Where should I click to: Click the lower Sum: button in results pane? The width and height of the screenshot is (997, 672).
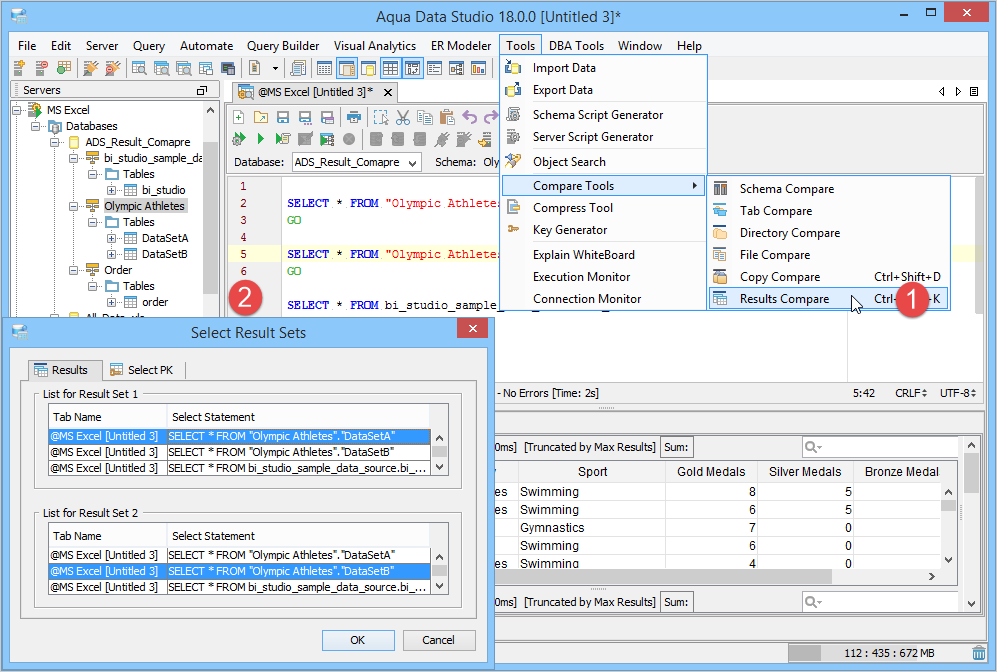click(676, 602)
